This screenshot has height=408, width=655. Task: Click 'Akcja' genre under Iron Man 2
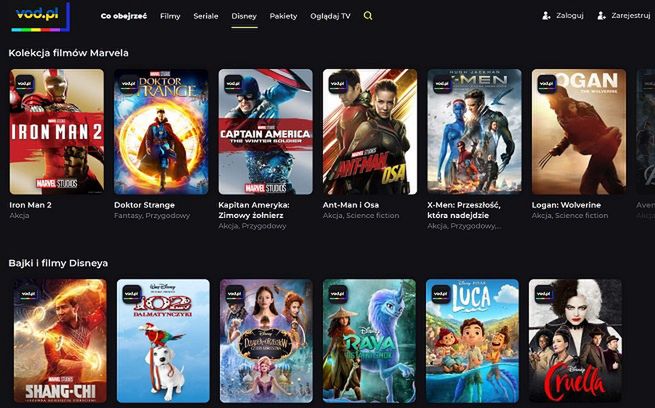pyautogui.click(x=19, y=215)
